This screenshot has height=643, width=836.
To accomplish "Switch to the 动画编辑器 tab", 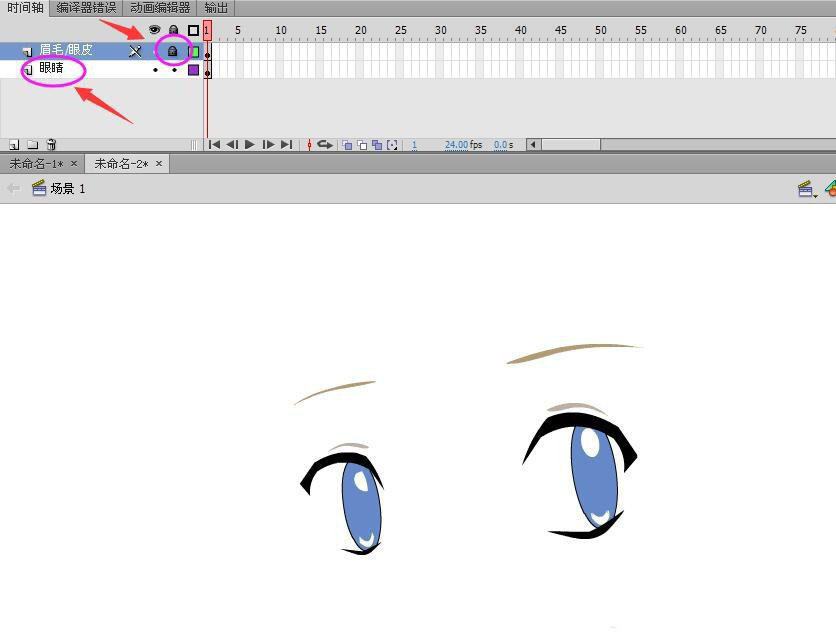I will point(160,7).
